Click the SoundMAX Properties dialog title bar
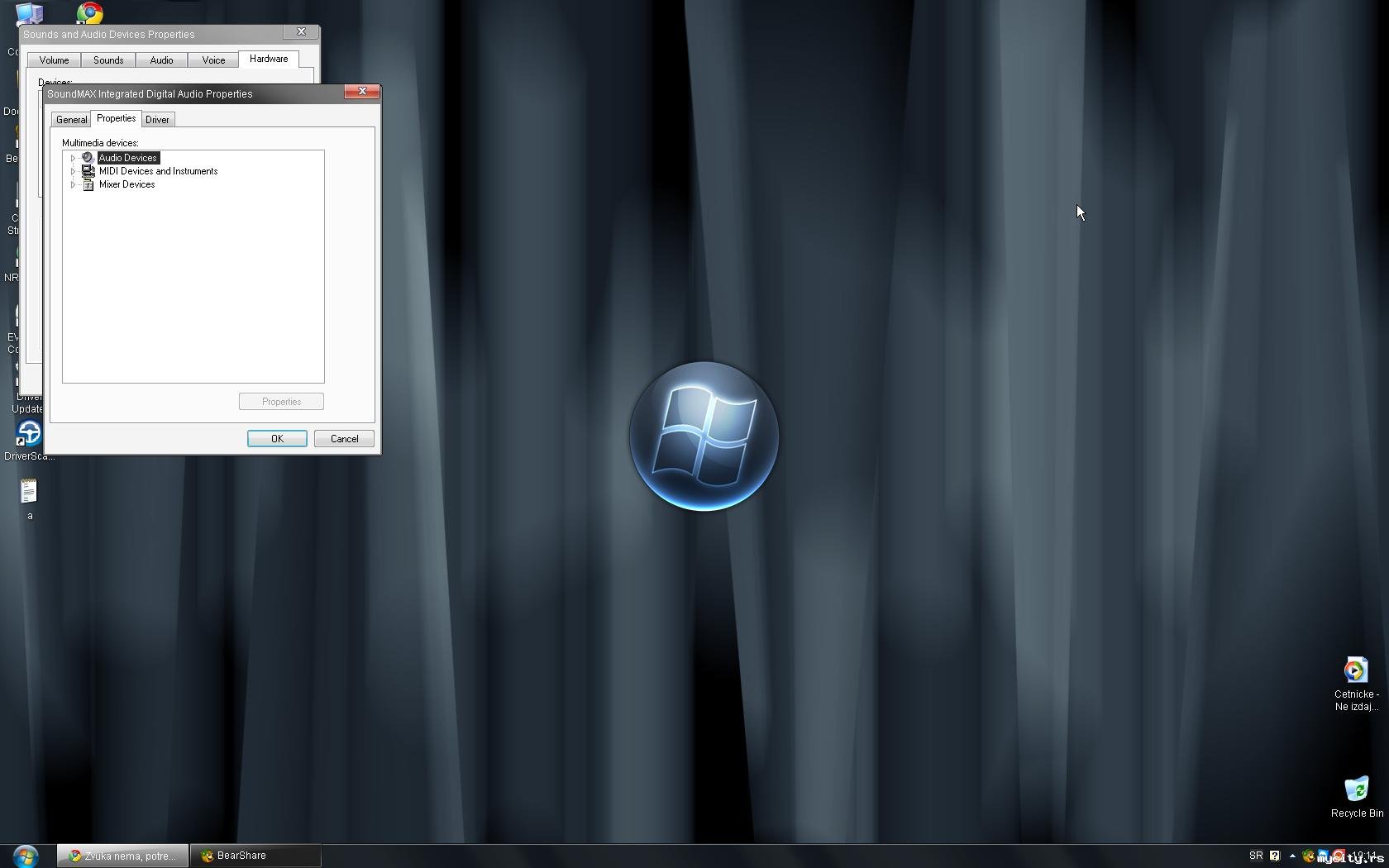This screenshot has height=868, width=1389. click(194, 93)
